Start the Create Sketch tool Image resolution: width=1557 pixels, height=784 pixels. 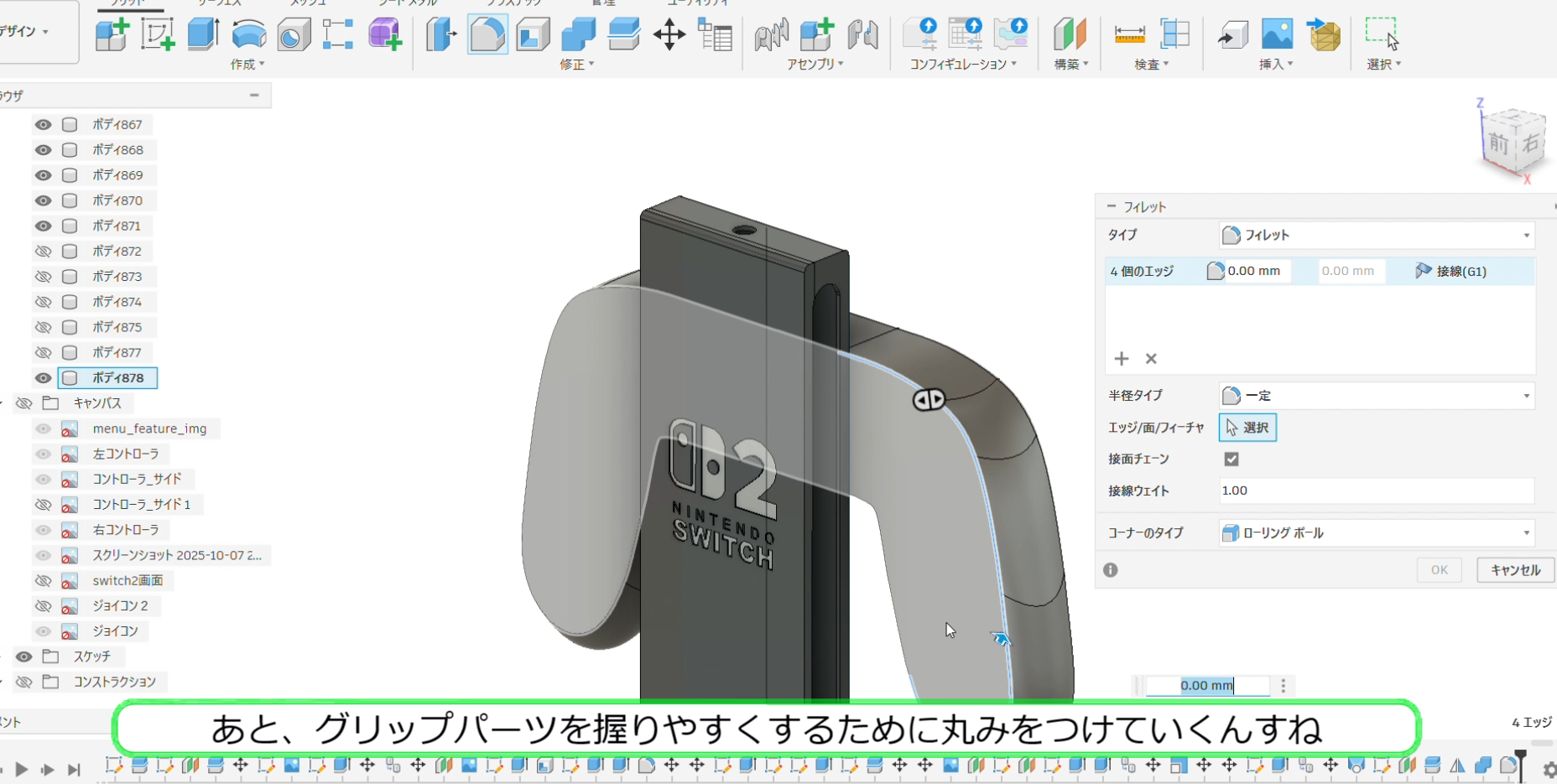point(158,34)
